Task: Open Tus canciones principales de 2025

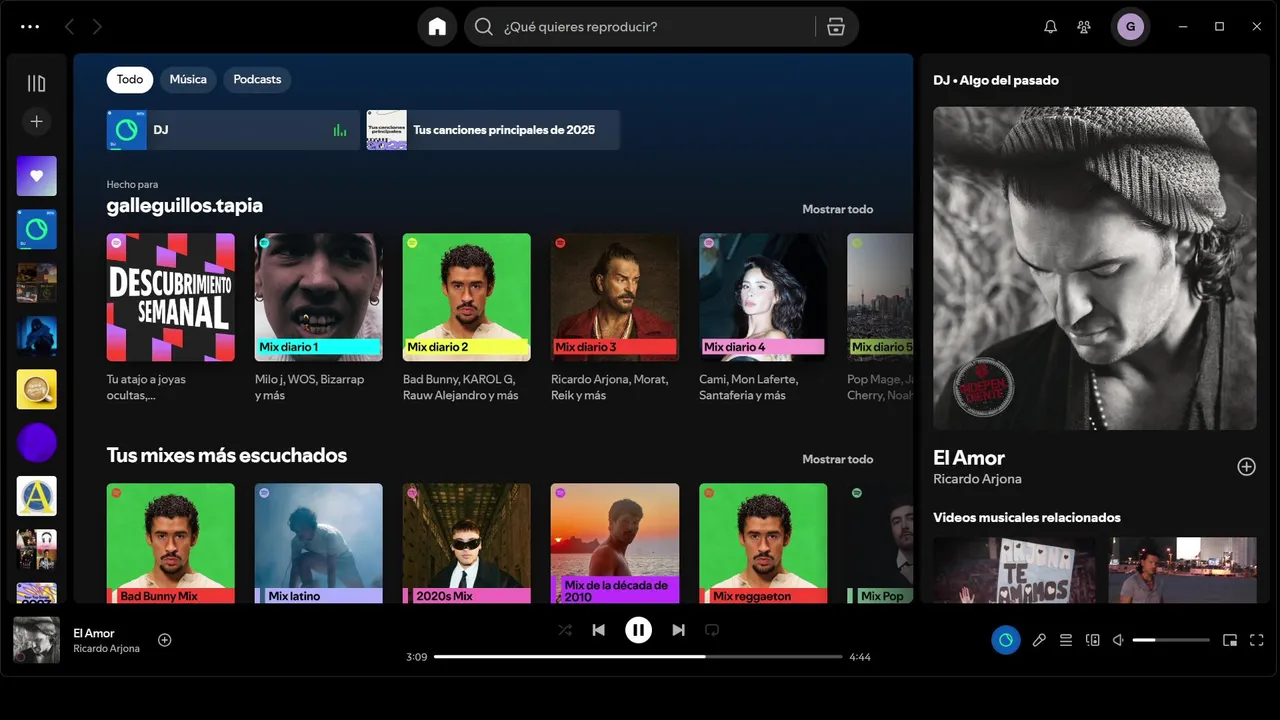Action: (x=493, y=130)
